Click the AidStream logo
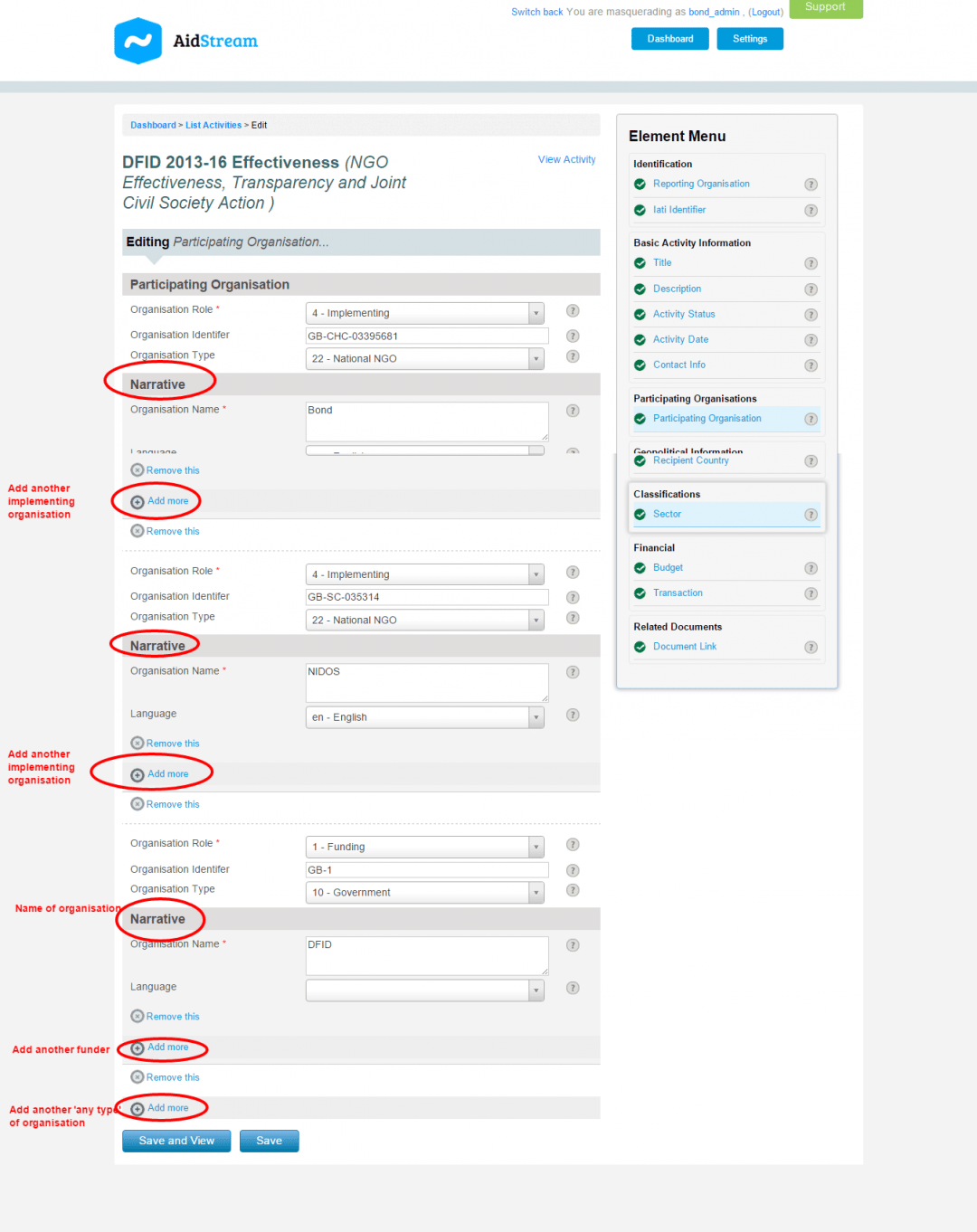 pos(185,40)
